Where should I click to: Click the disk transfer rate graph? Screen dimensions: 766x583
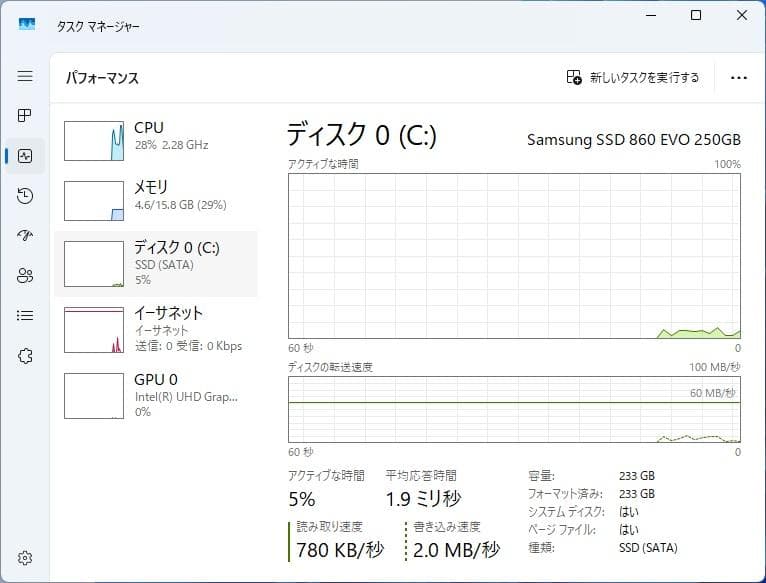pyautogui.click(x=514, y=410)
